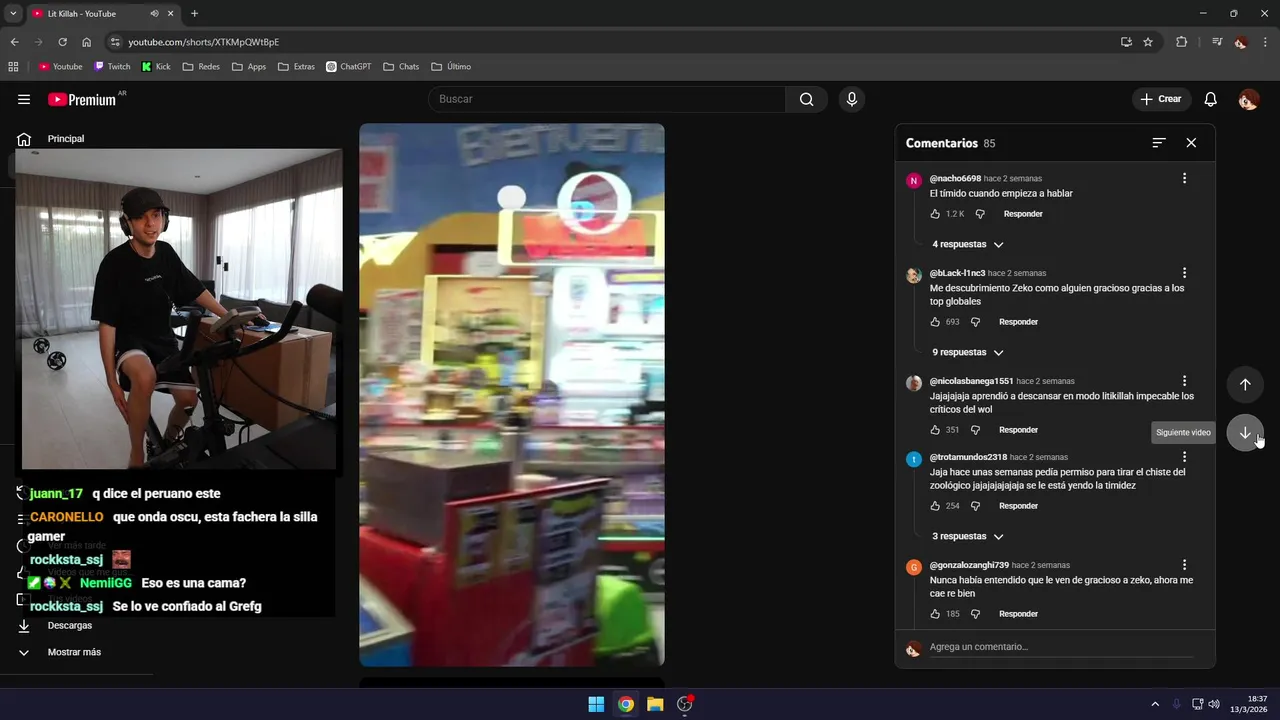Go to Siguiente video arrow
Screen dimensions: 1280x720
tap(1245, 433)
